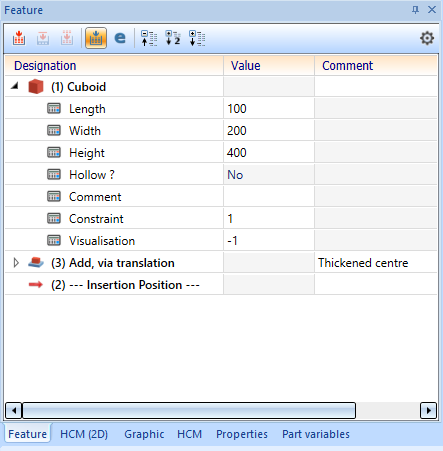Pin the Feature panel with the pin icon

415,10
